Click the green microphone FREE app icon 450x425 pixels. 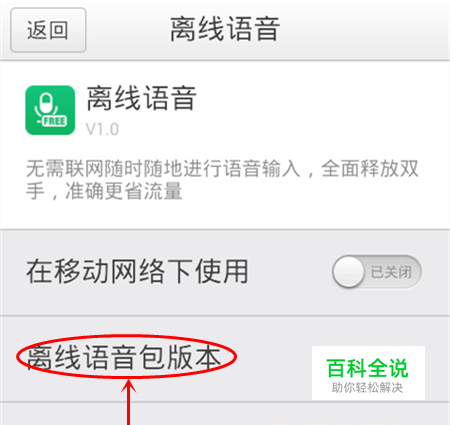[x=50, y=110]
